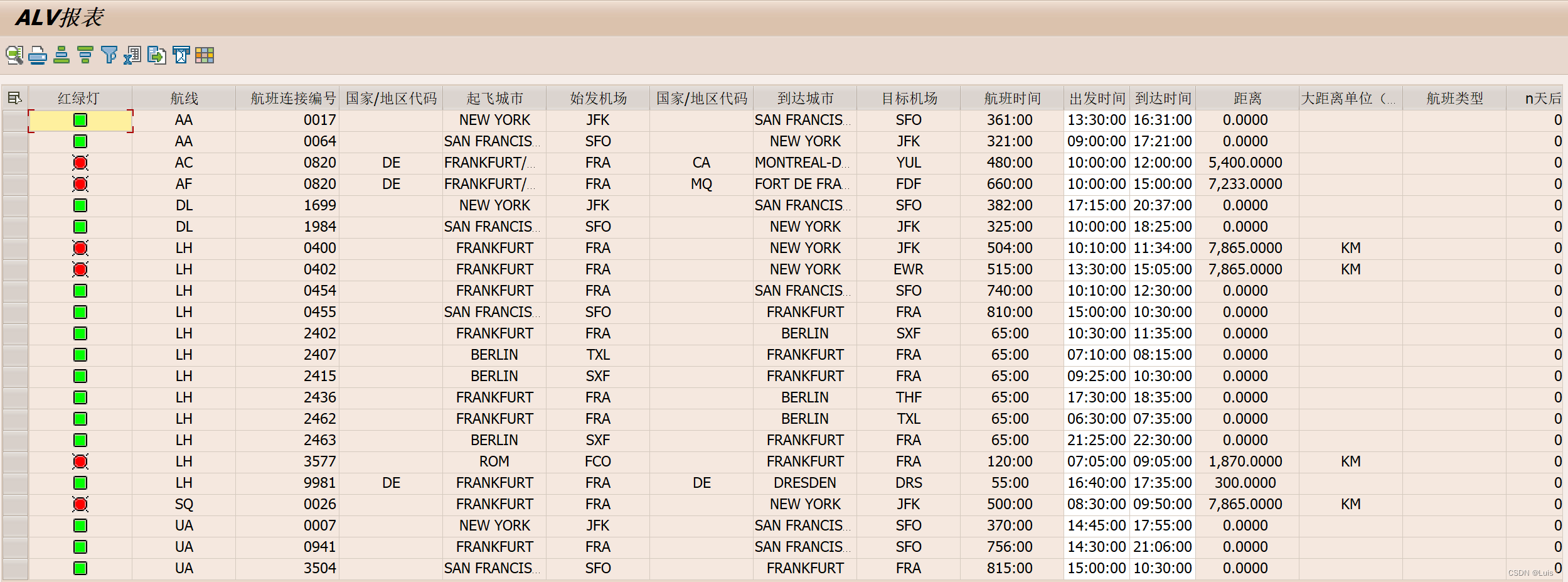
Task: Export the list to a spreadsheet
Action: pyautogui.click(x=132, y=55)
